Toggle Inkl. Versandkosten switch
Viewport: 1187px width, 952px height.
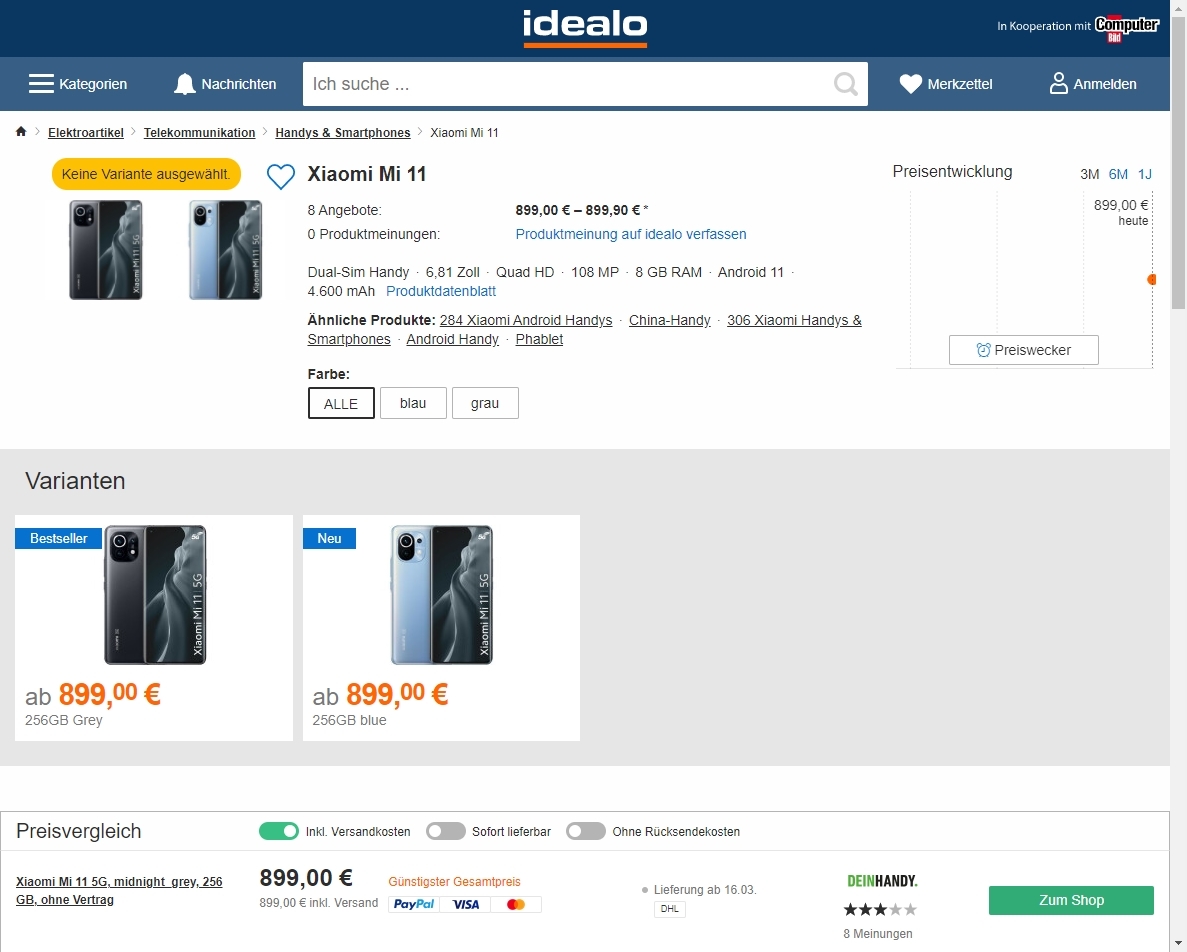279,831
